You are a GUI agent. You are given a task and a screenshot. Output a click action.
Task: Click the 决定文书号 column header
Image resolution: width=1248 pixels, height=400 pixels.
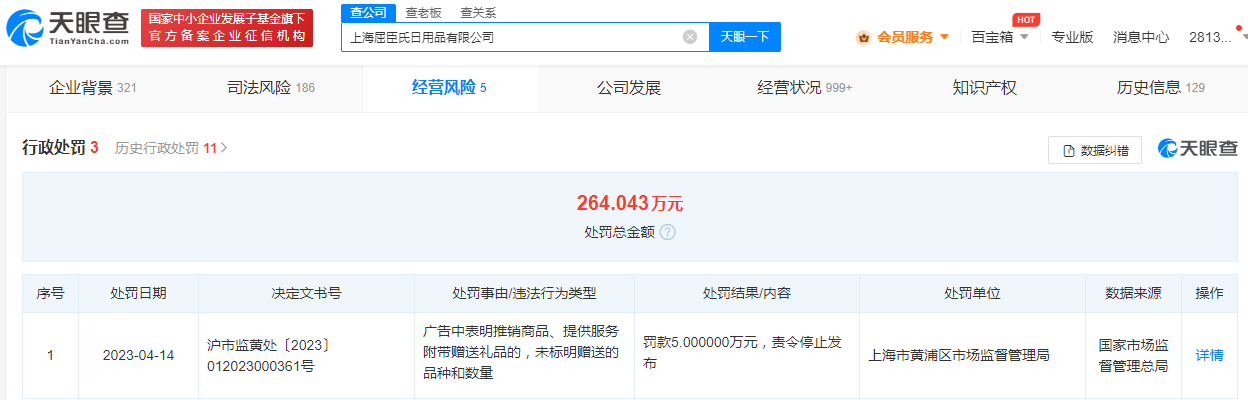[x=306, y=294]
